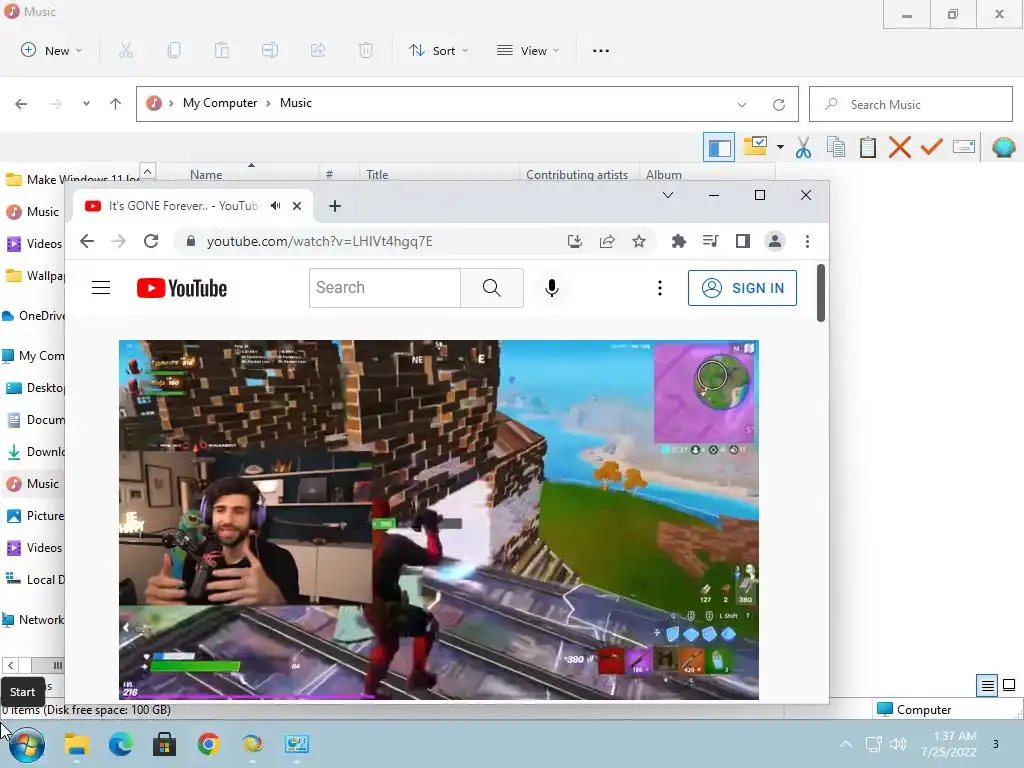Image resolution: width=1024 pixels, height=768 pixels.
Task: Click the share page icon in Chrome
Action: (607, 242)
